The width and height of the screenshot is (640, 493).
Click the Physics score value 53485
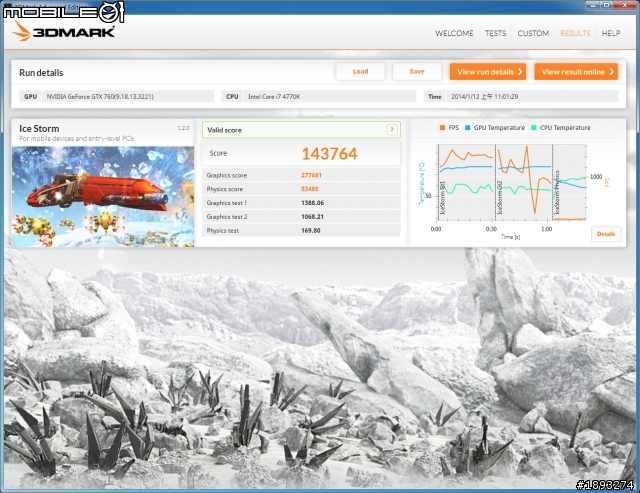(x=310, y=189)
